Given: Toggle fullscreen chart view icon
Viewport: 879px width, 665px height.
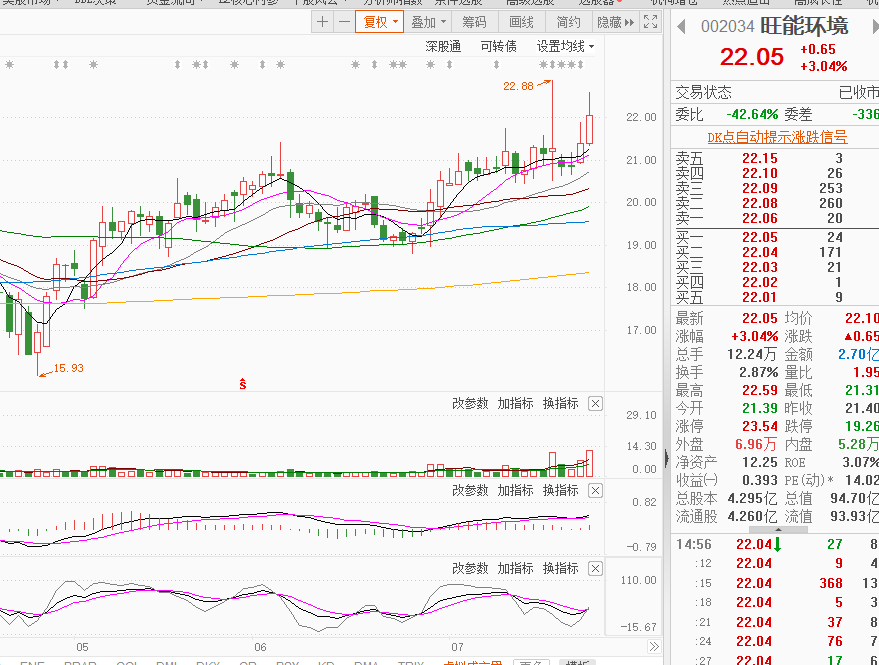Looking at the screenshot, I should 650,22.
